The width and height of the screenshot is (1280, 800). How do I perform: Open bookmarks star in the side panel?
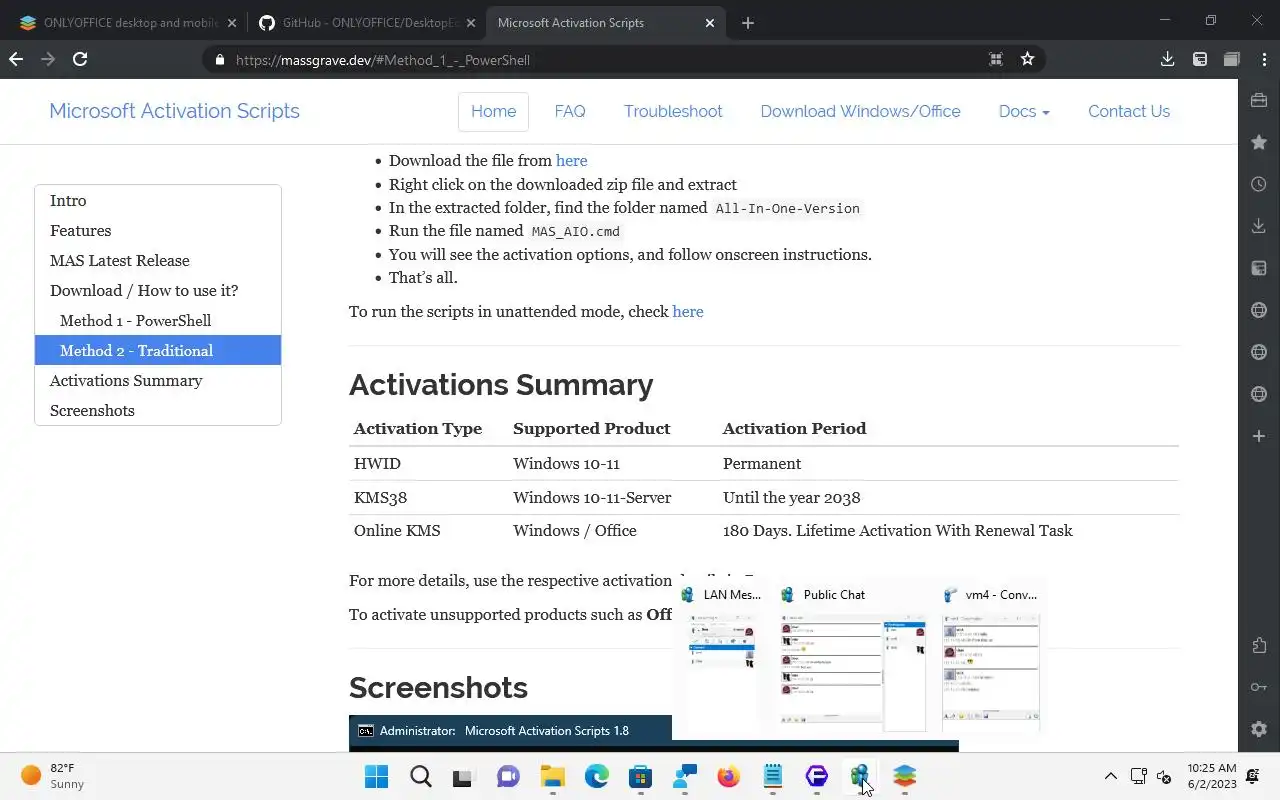1259,142
